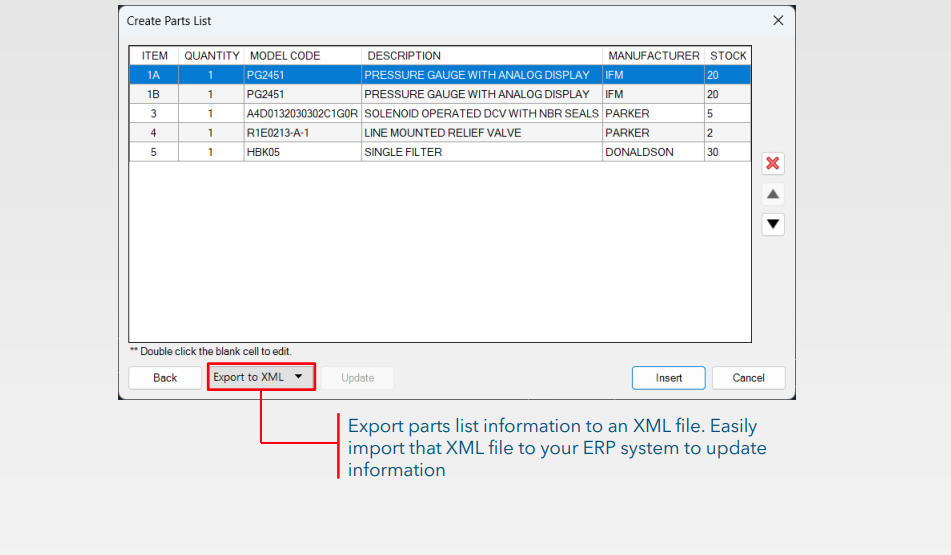Click SINGLE FILTER description
951x555 pixels.
pyautogui.click(x=482, y=152)
